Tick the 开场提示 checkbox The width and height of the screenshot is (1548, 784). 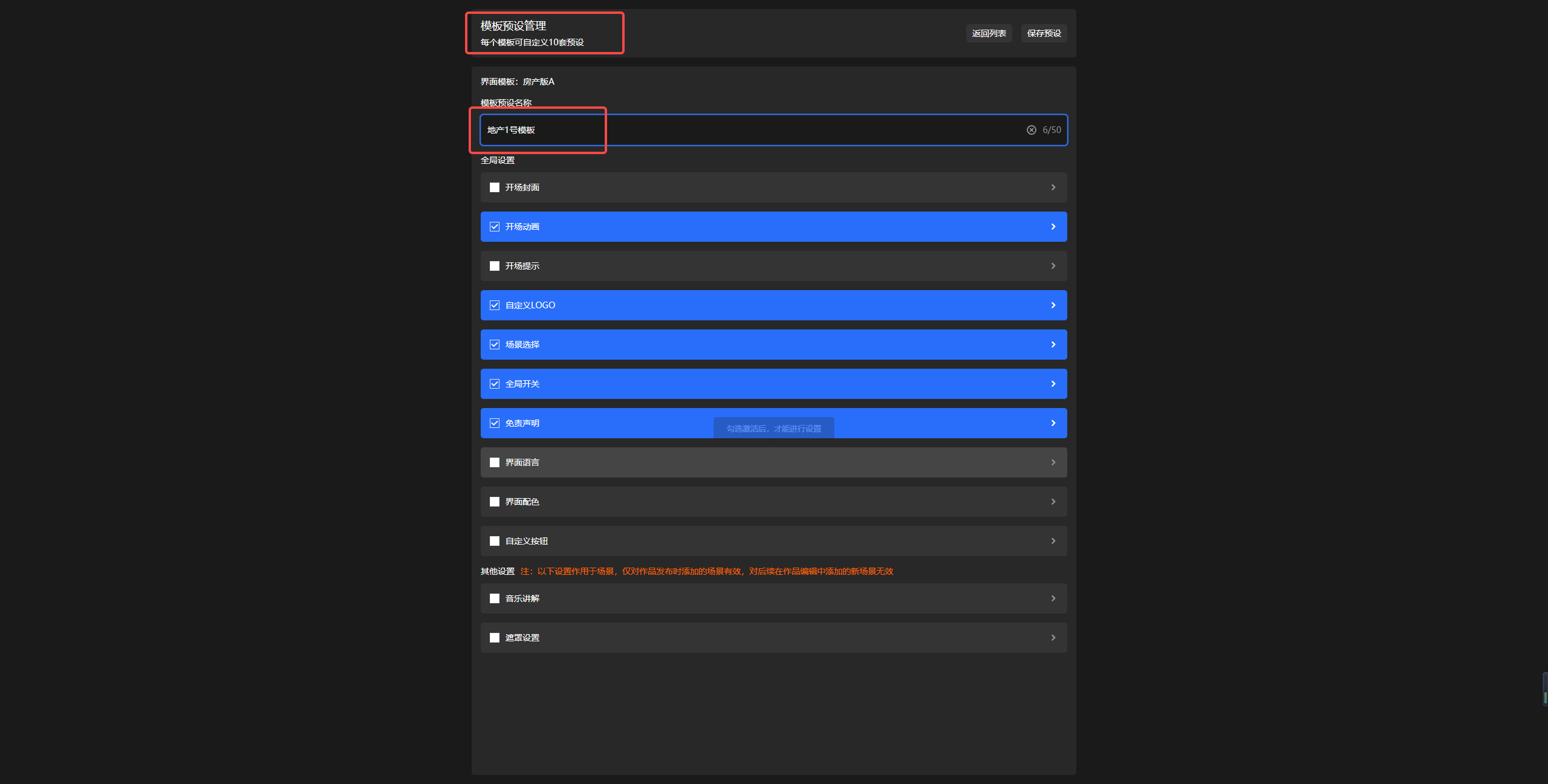click(495, 266)
